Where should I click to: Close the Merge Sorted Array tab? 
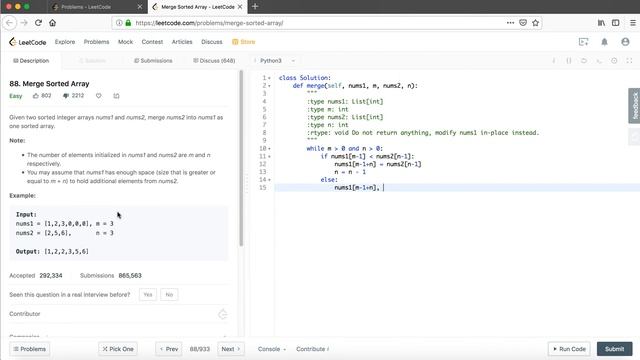240,7
